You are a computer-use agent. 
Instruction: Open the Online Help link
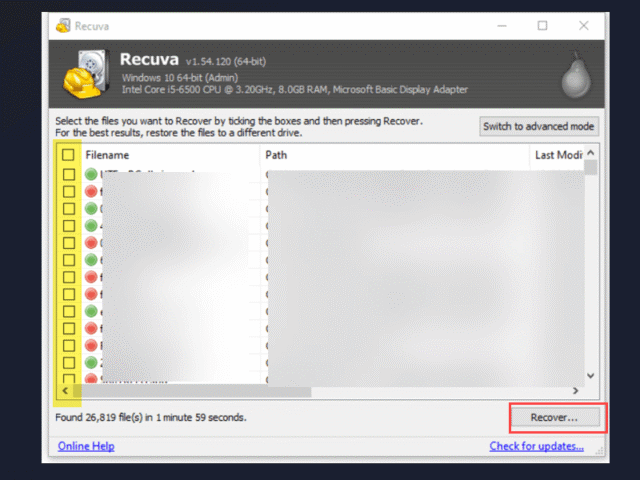point(86,446)
